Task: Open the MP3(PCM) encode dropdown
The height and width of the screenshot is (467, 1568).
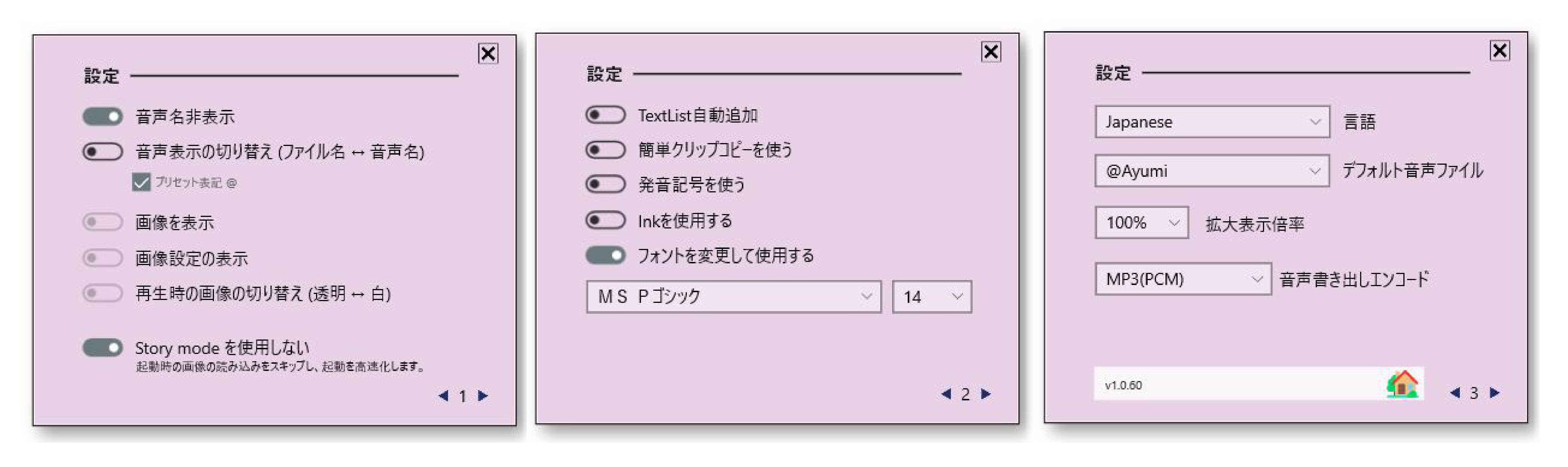Action: [x=1183, y=279]
